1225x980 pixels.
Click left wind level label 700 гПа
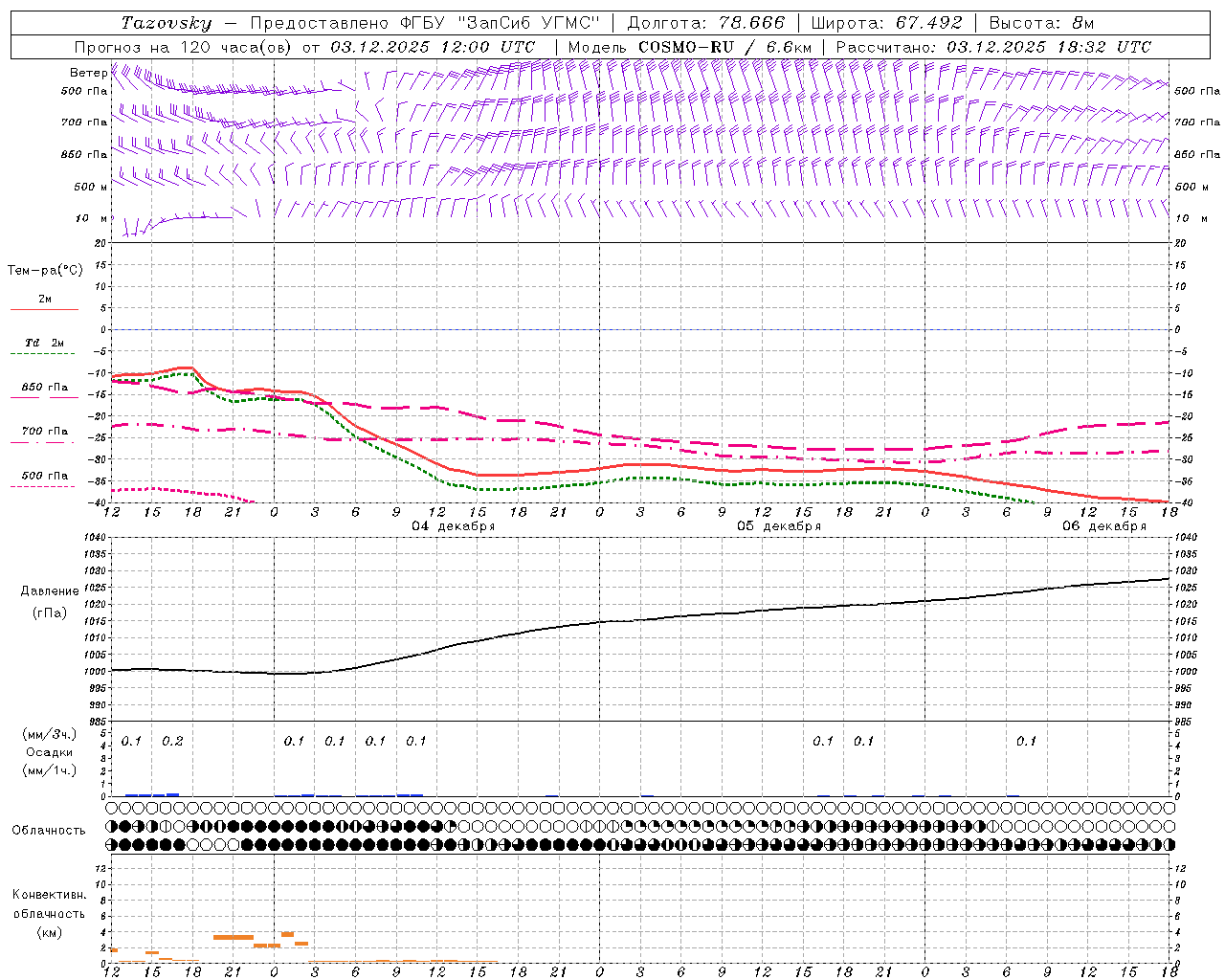point(84,122)
